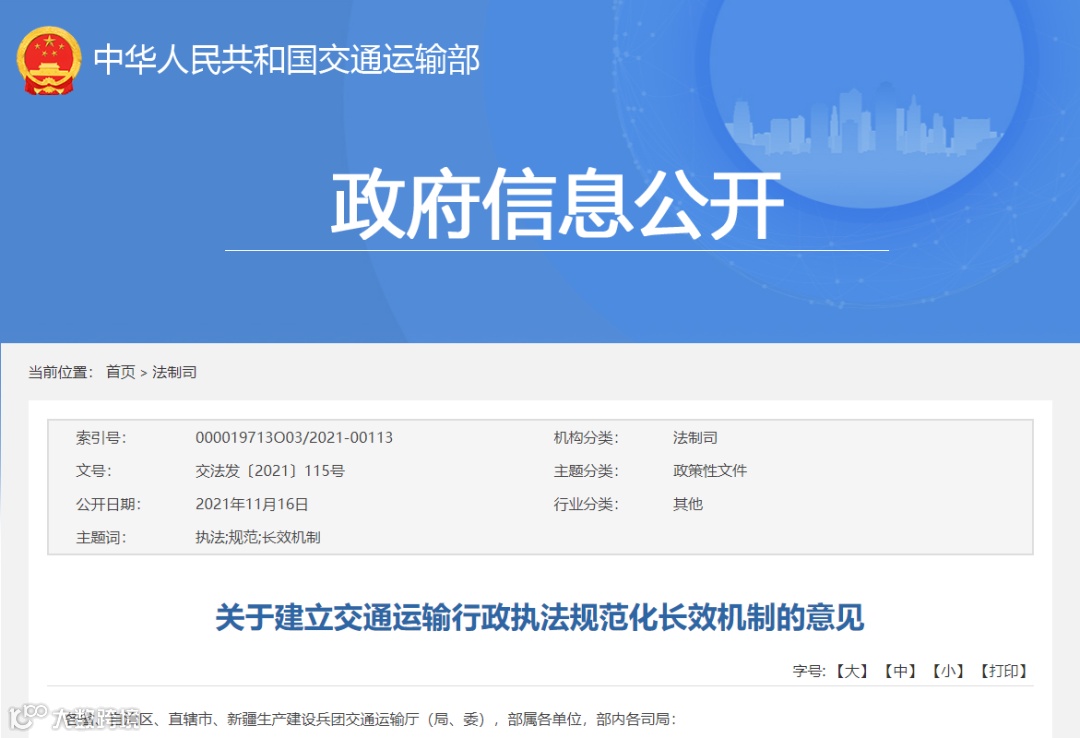
Task: Set font size to 【小】
Action: click(x=948, y=671)
